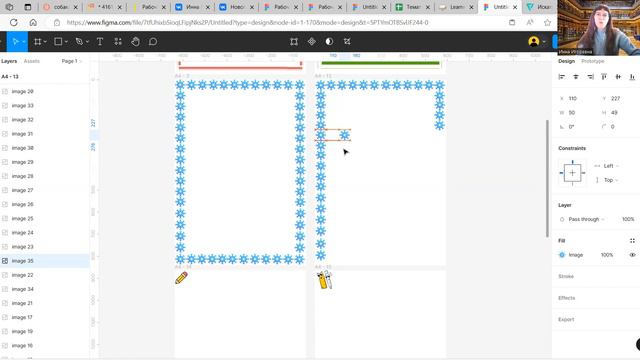Open Frame tools dropdown arrow
The image size is (640, 360).
coord(45,42)
